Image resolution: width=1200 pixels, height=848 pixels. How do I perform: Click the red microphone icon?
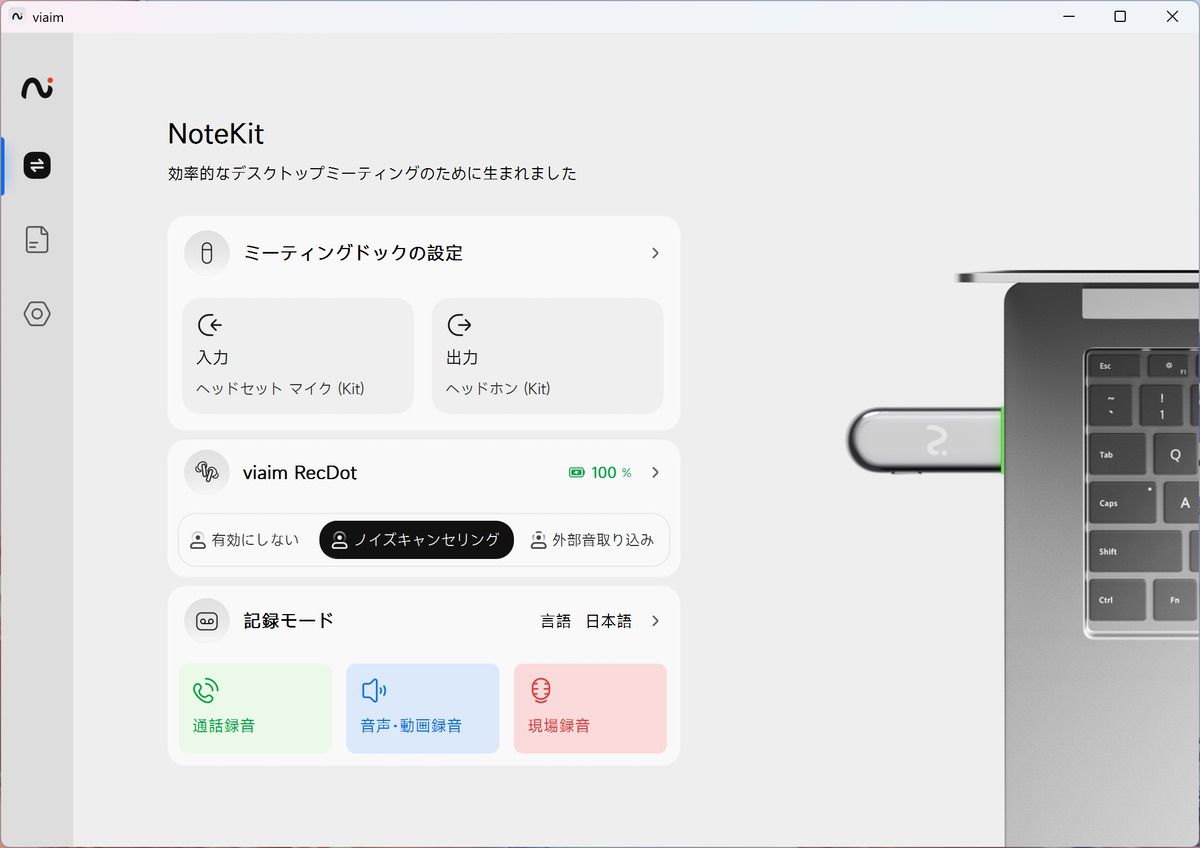541,690
